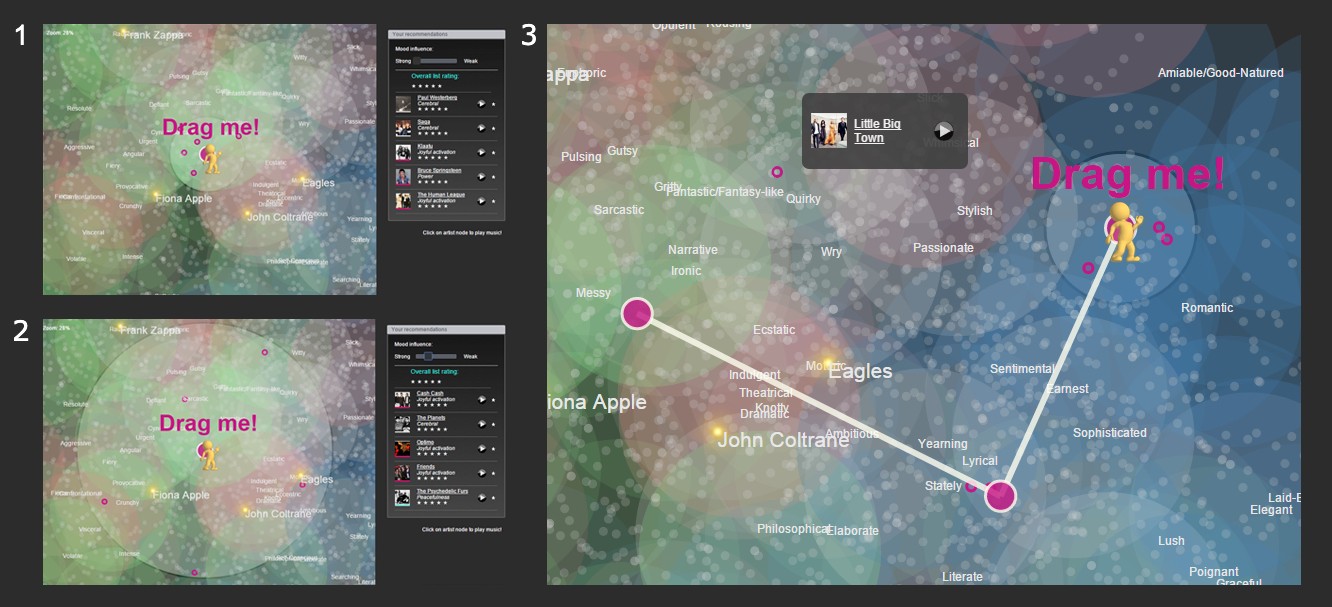Click the Sarcastic mood label
Image resolution: width=1332 pixels, height=607 pixels.
[x=619, y=210]
